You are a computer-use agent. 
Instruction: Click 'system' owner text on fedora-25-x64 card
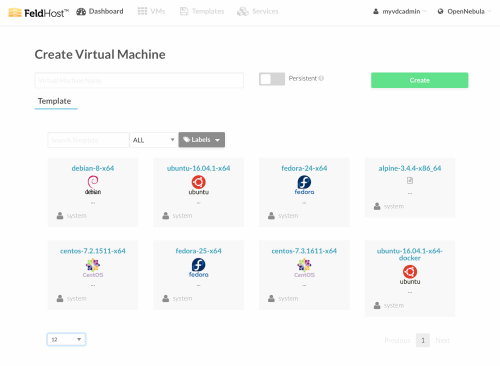coord(182,298)
